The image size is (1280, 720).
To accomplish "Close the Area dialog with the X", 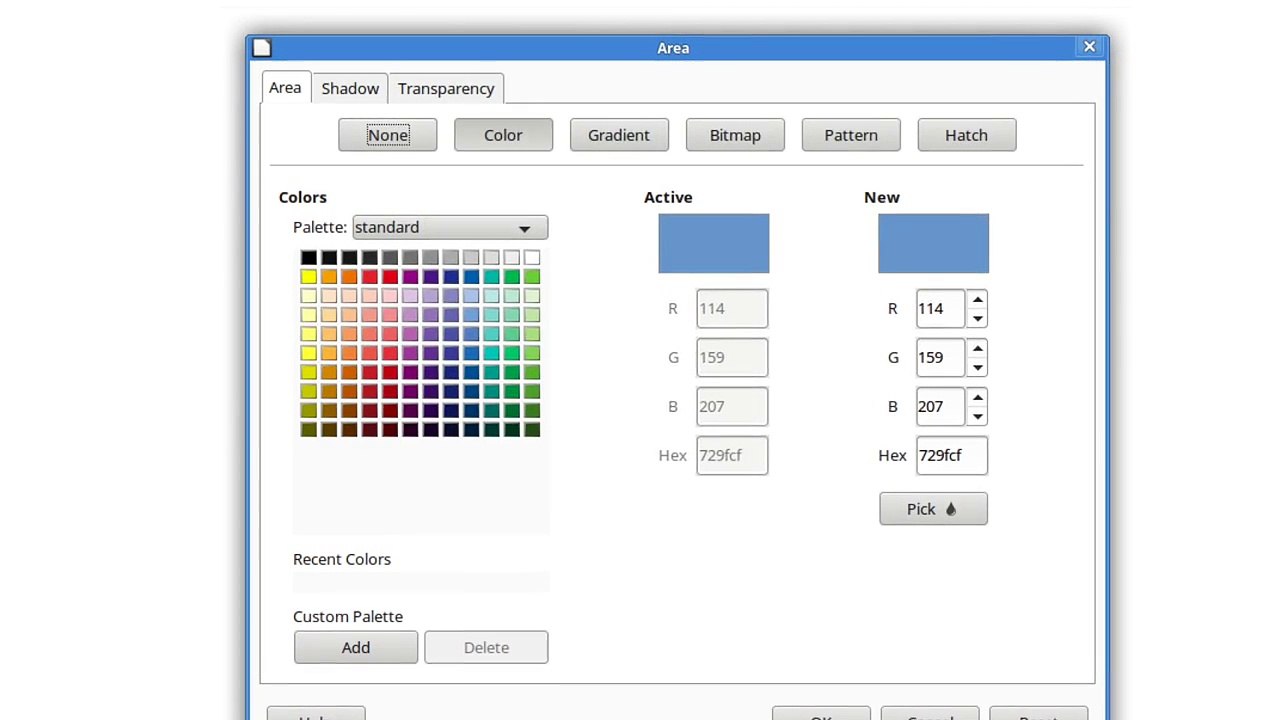I will tap(1090, 47).
